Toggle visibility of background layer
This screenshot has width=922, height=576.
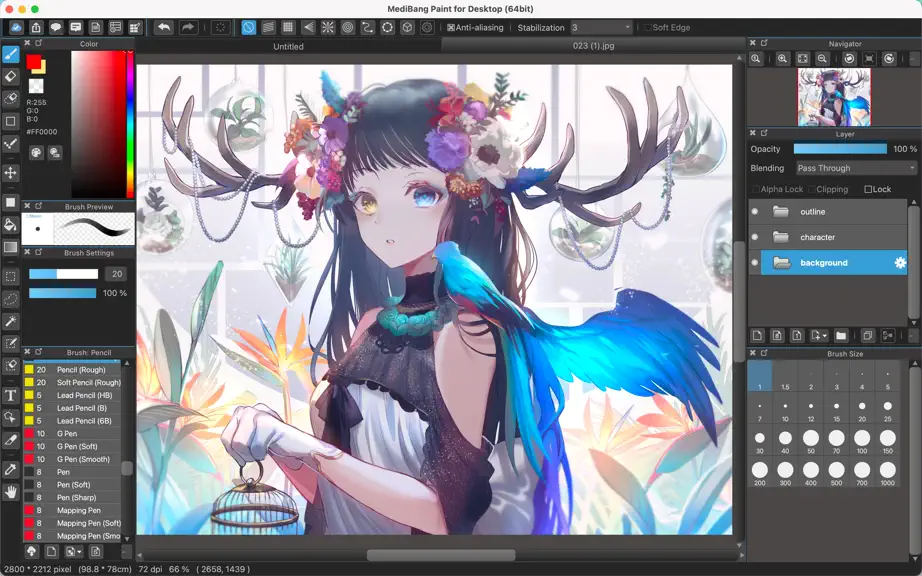click(755, 263)
